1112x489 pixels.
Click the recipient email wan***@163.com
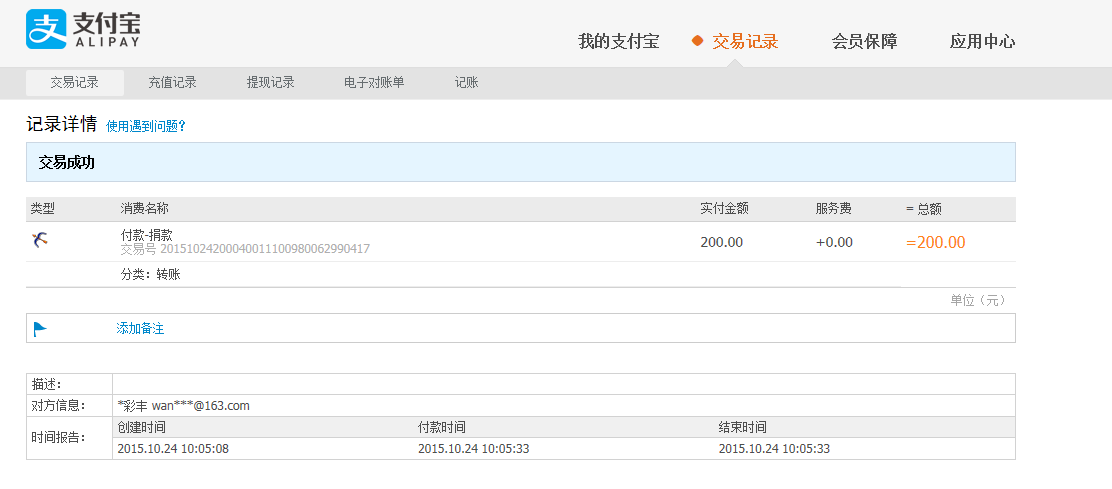pos(200,406)
